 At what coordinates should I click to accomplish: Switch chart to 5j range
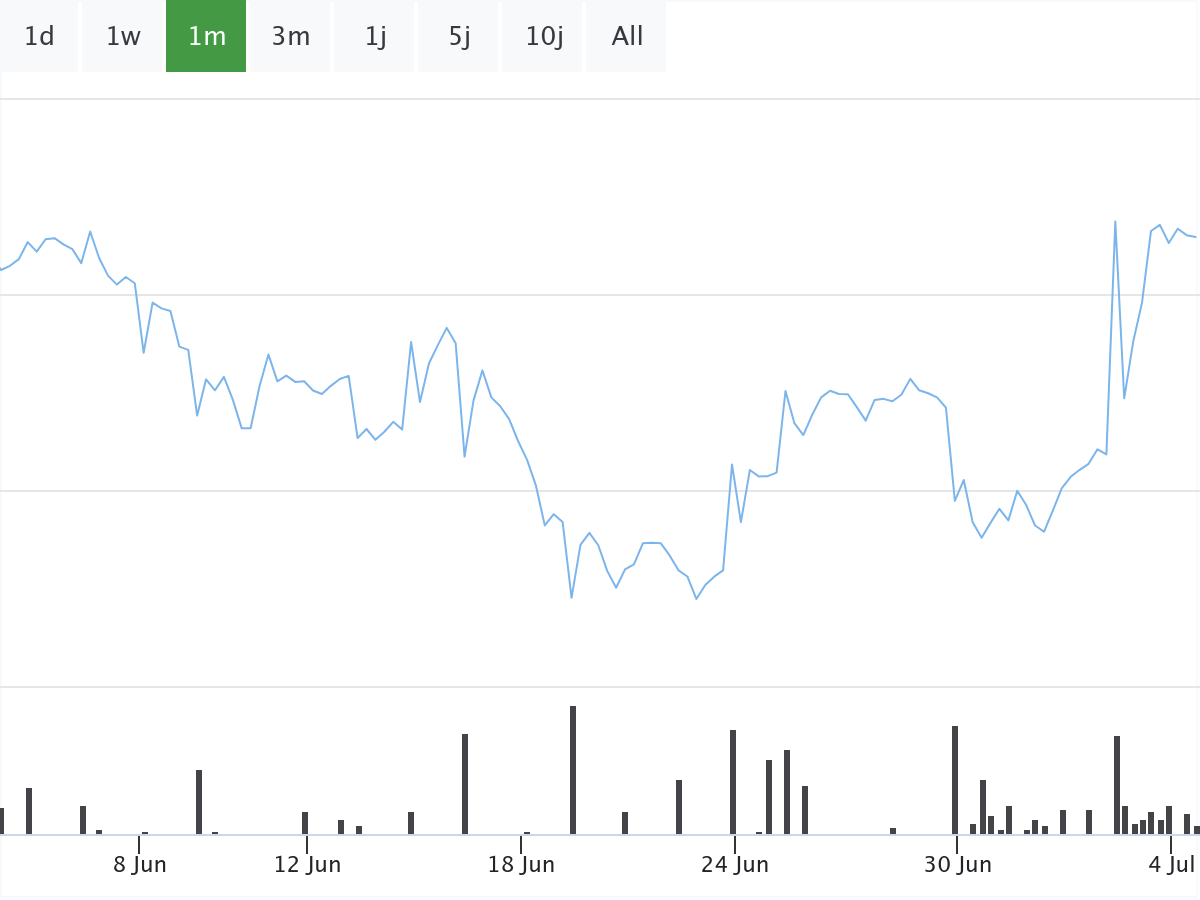[x=459, y=37]
